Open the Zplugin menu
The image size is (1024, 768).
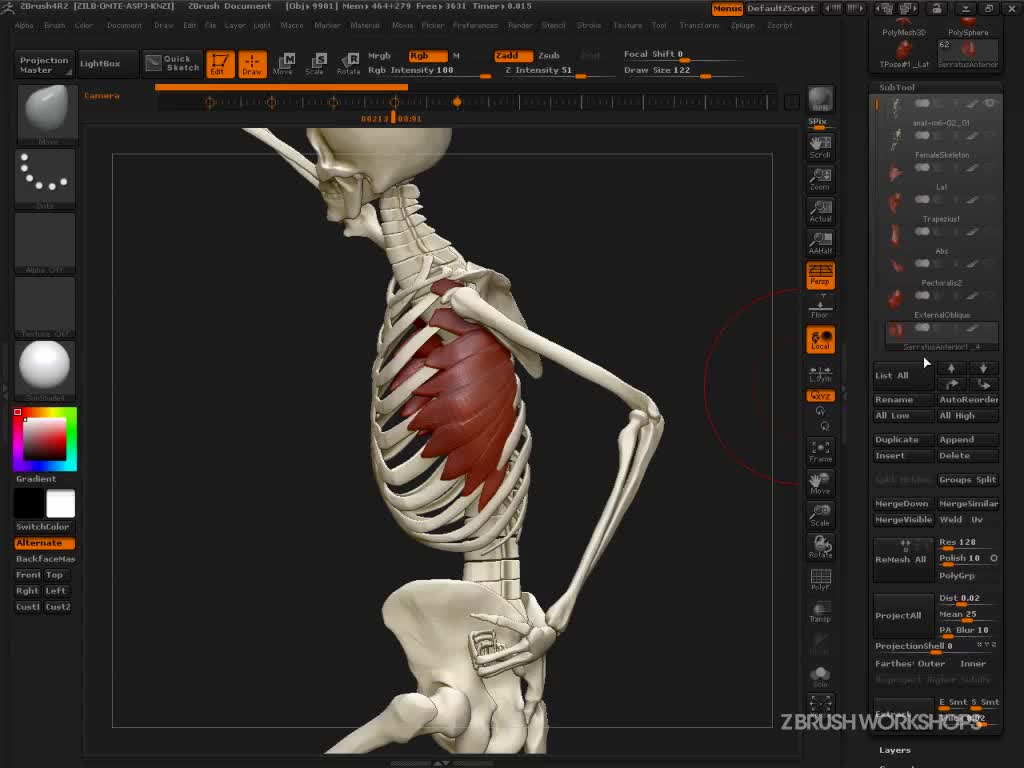(x=743, y=25)
